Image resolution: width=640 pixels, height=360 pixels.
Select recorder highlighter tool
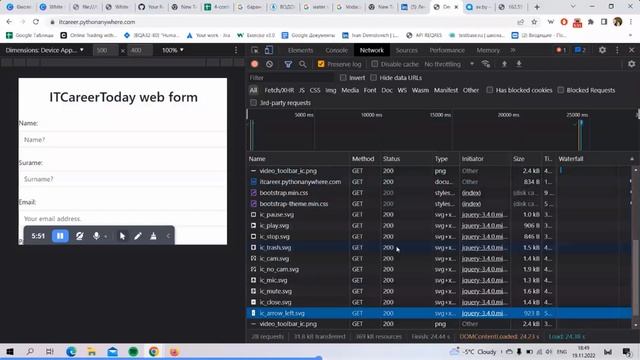tap(153, 236)
